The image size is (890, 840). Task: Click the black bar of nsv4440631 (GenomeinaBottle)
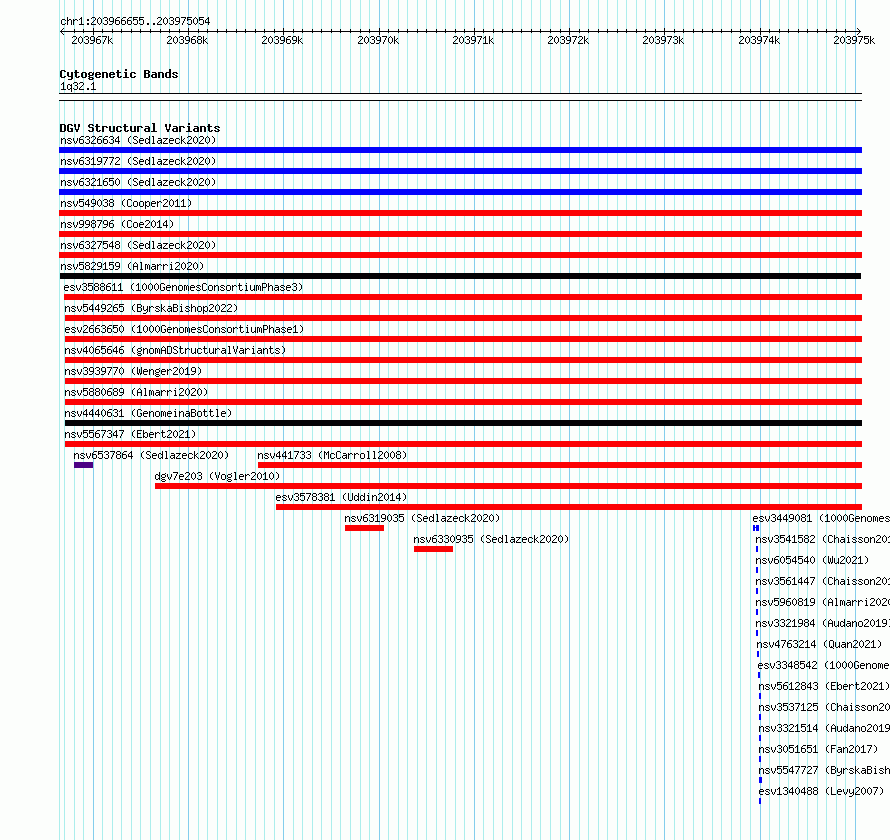[x=463, y=423]
